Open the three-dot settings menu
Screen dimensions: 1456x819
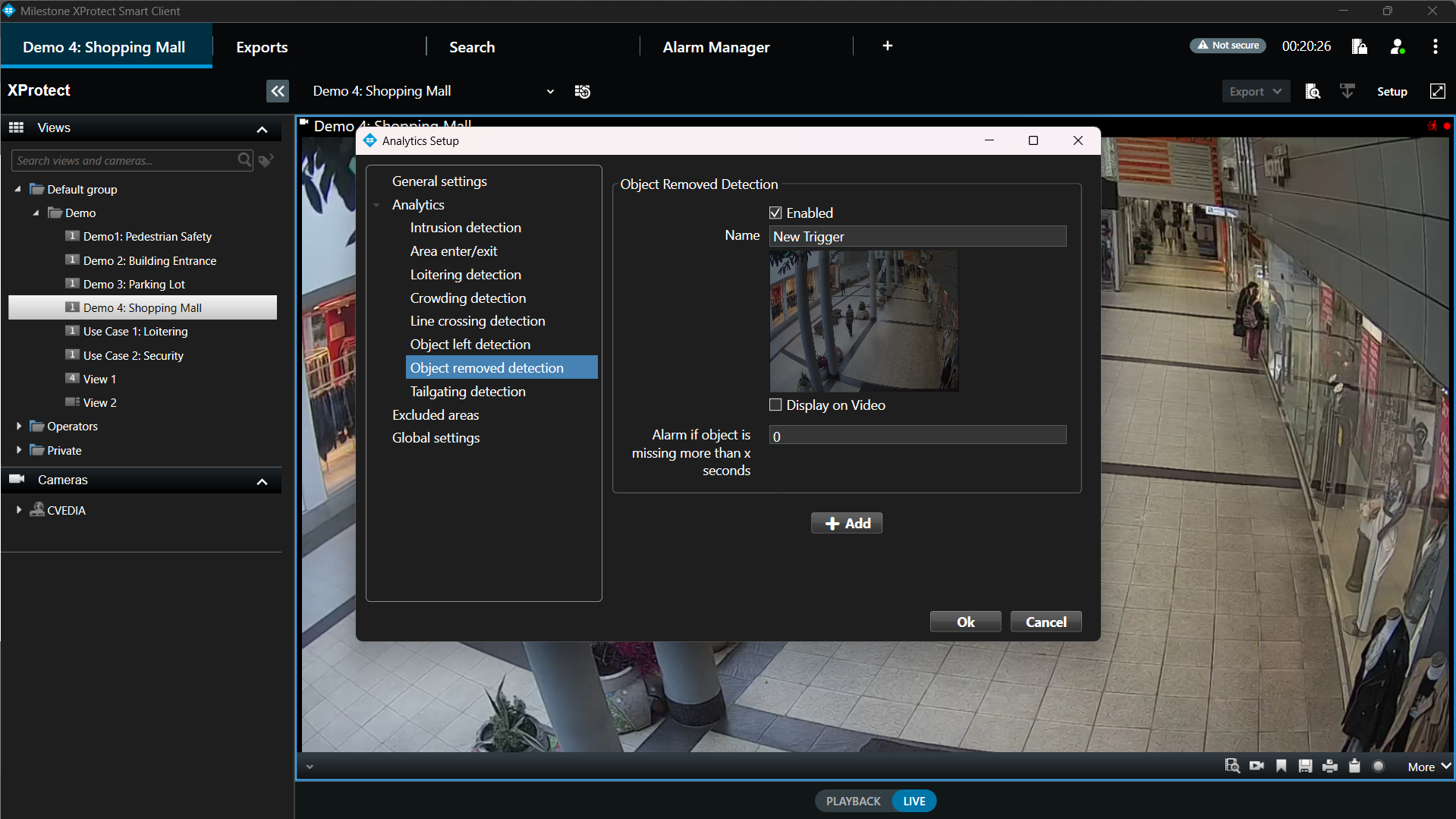pos(1435,46)
